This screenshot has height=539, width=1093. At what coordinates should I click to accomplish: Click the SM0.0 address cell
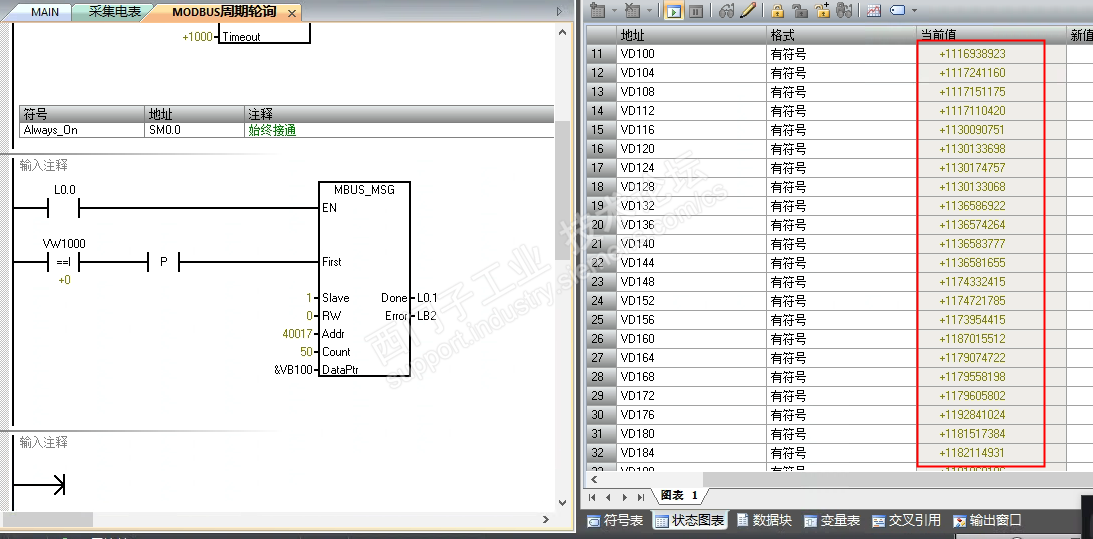pos(194,130)
